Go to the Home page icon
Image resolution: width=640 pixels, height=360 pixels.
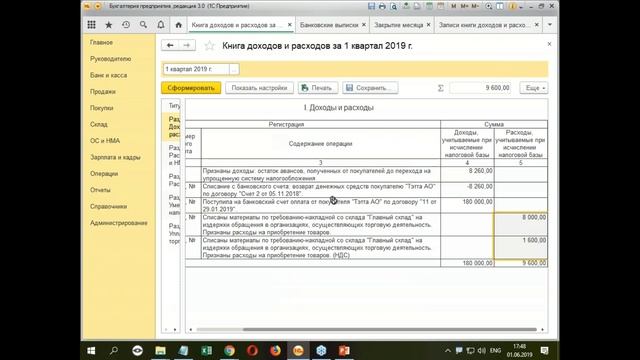coord(178,25)
